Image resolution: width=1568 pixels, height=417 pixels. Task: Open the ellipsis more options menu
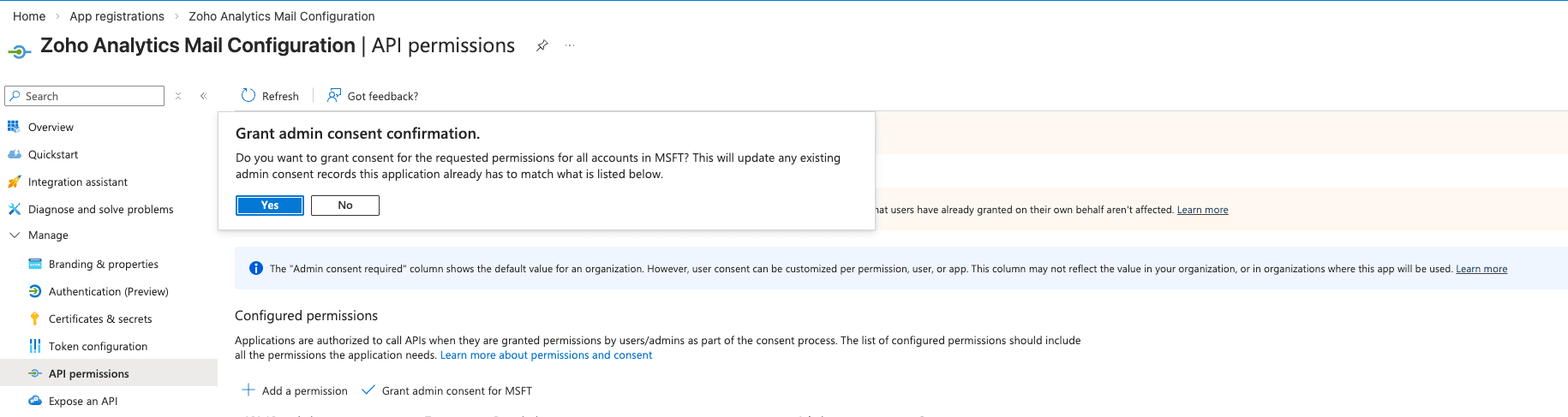(570, 46)
